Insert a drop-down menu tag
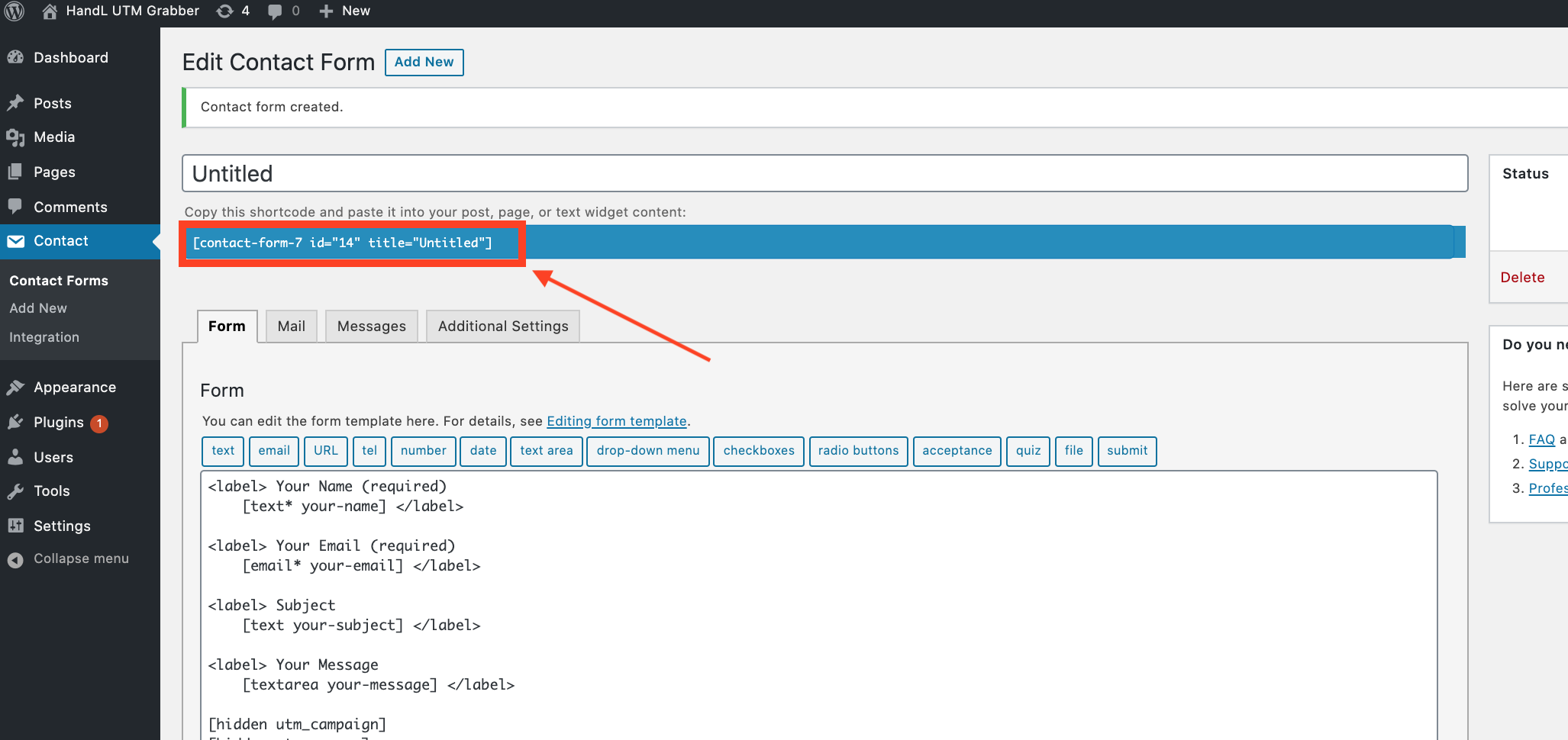The height and width of the screenshot is (740, 1568). [647, 451]
